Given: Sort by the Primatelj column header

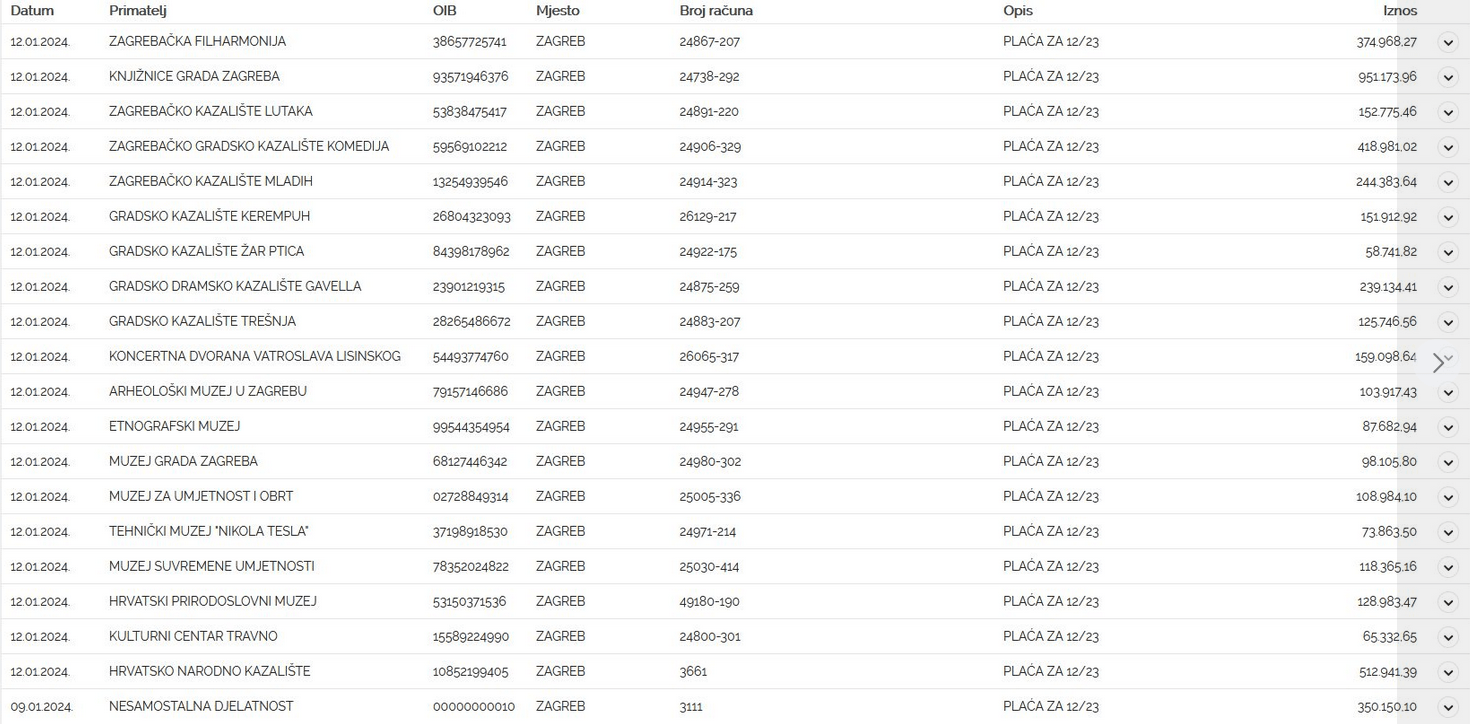Looking at the screenshot, I should [137, 11].
